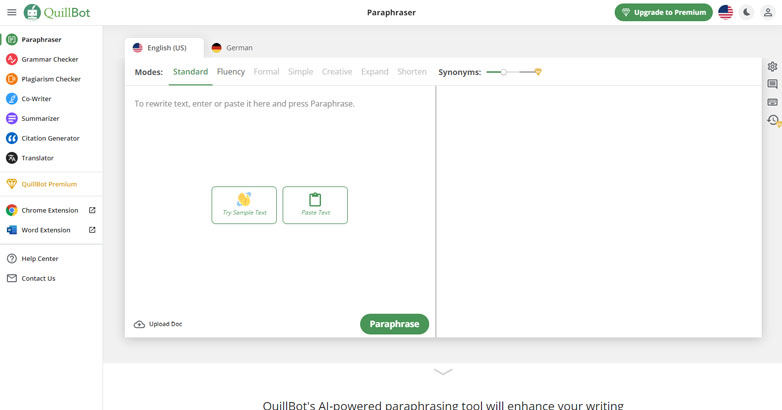Toggle dark mode with moon icon
The width and height of the screenshot is (782, 410).
tap(747, 12)
